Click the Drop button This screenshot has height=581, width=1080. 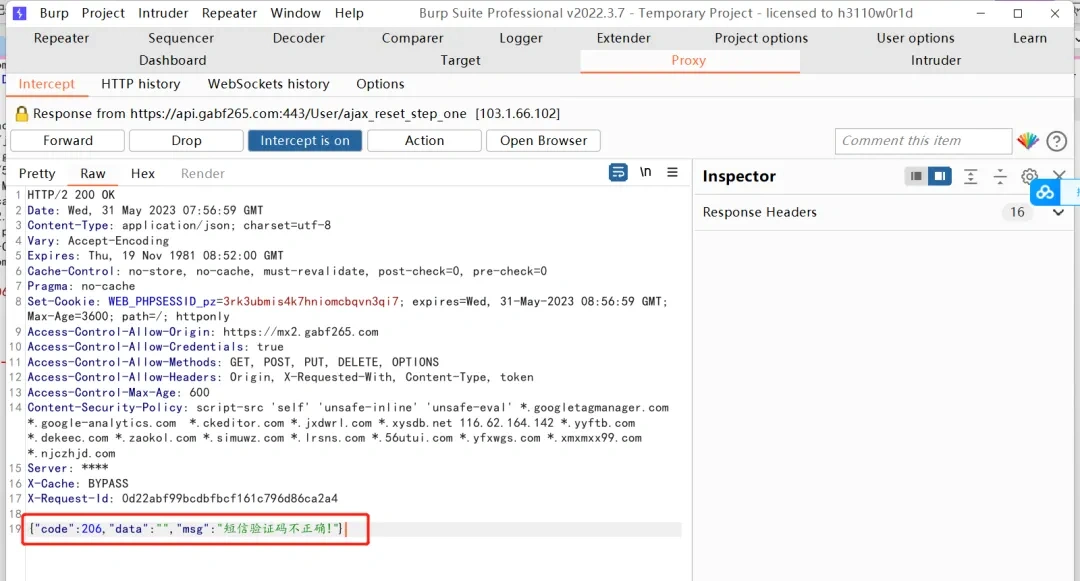(186, 140)
